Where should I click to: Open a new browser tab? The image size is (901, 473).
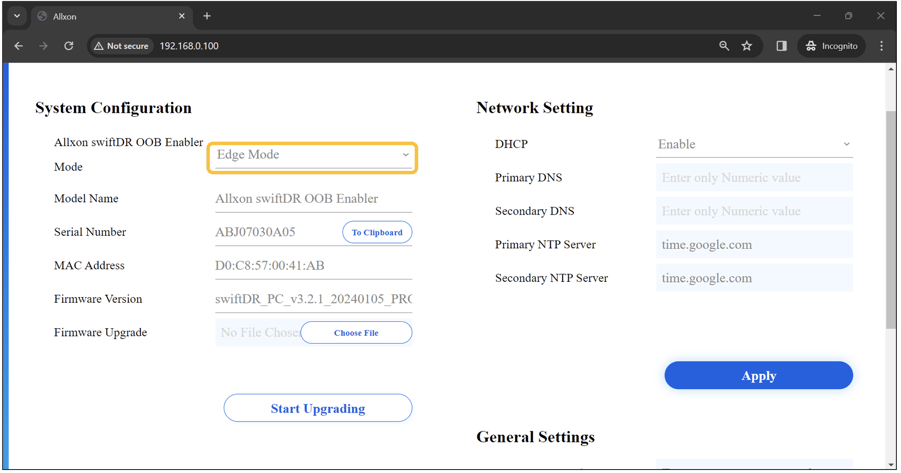[x=207, y=16]
